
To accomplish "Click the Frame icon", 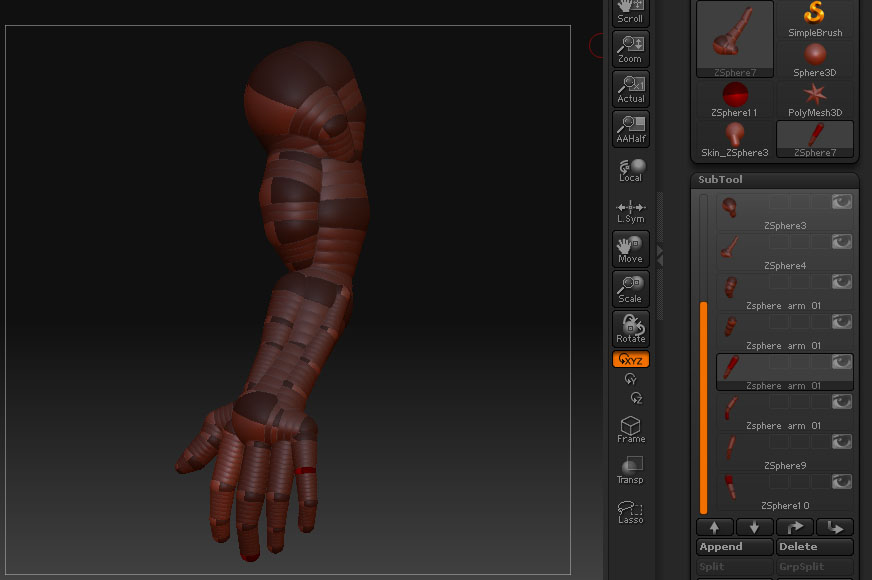I will tap(630, 428).
